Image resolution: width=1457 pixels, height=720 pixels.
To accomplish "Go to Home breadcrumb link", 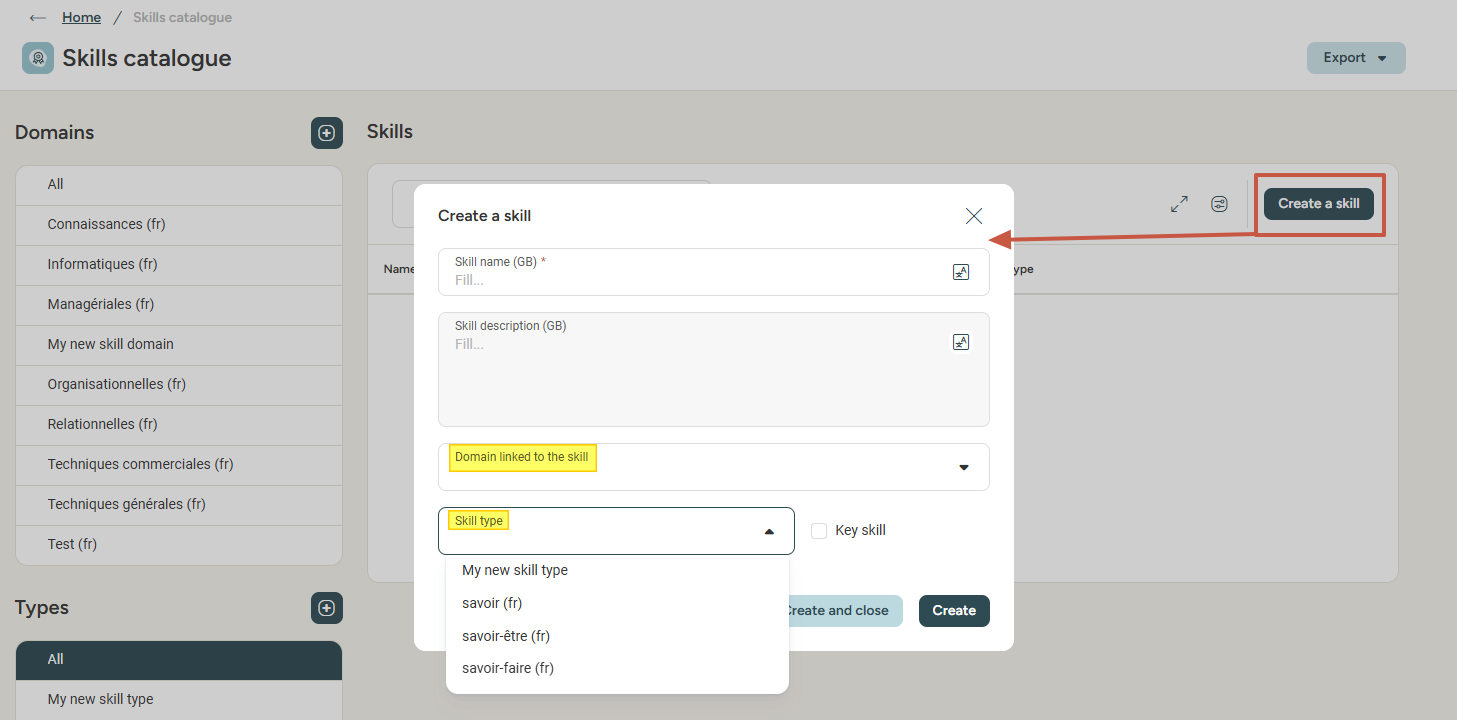I will [x=81, y=18].
